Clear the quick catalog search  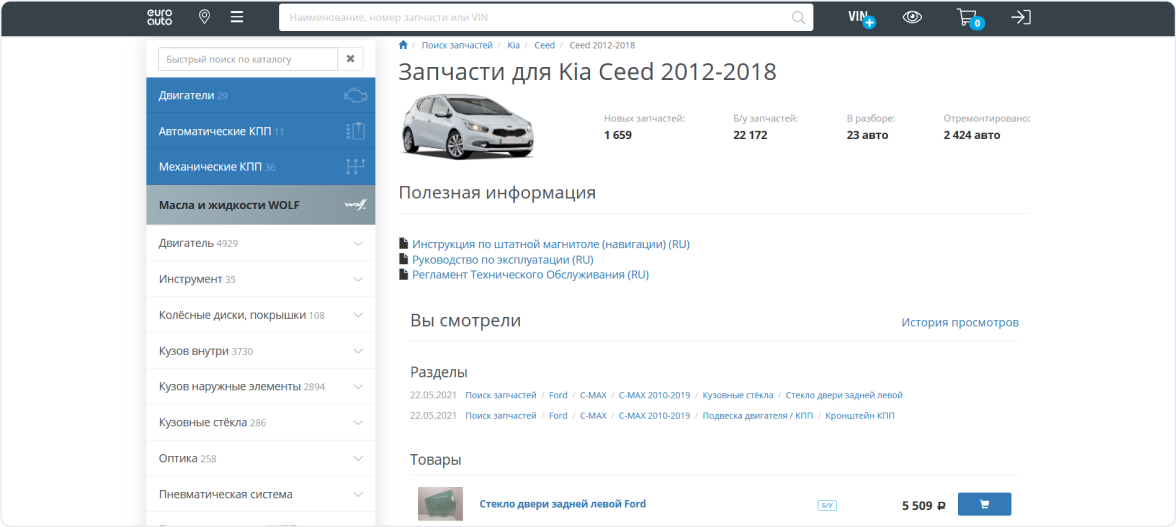(x=351, y=59)
